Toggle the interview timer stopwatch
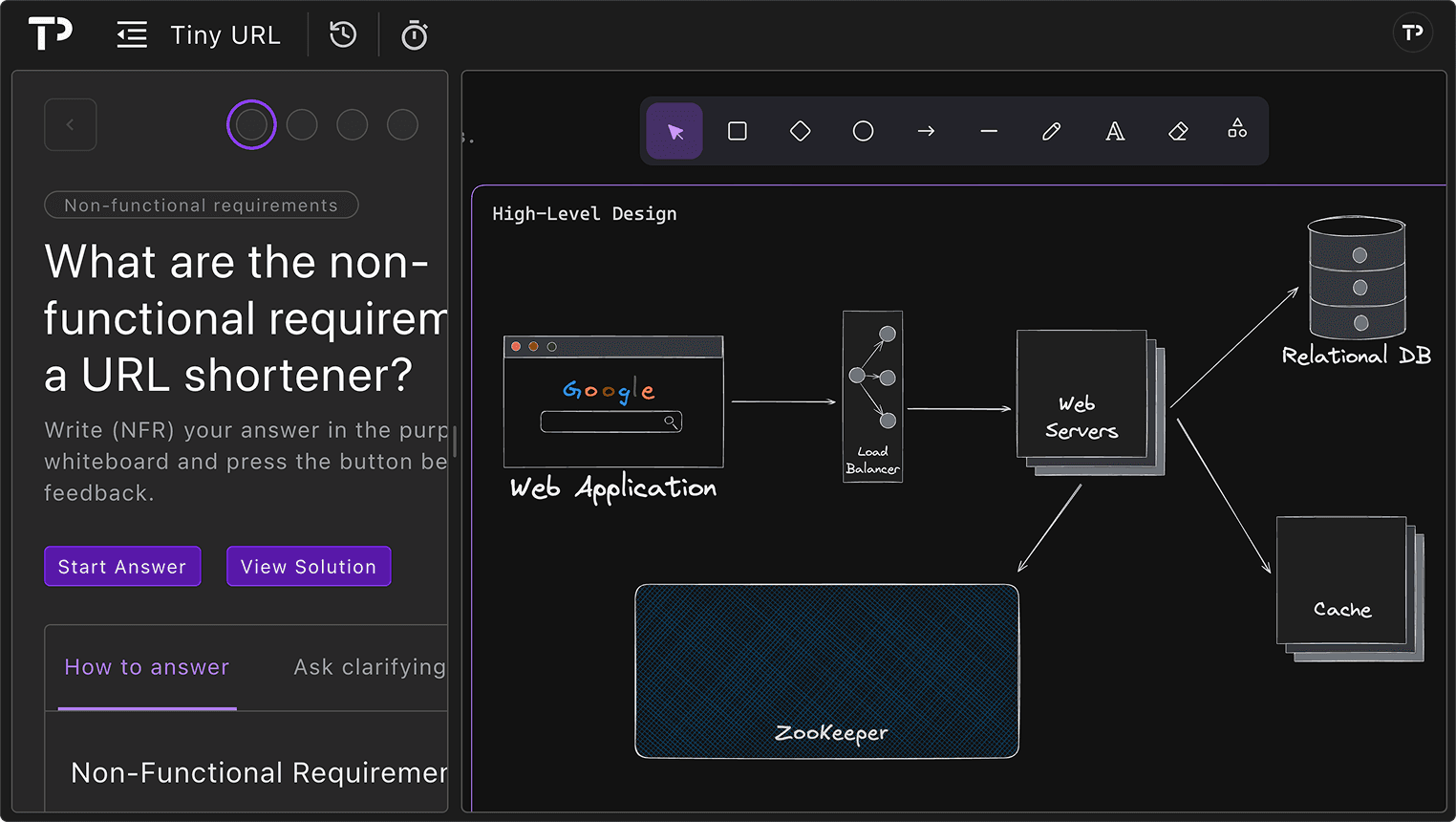Screen dimensions: 1456x822 [414, 33]
